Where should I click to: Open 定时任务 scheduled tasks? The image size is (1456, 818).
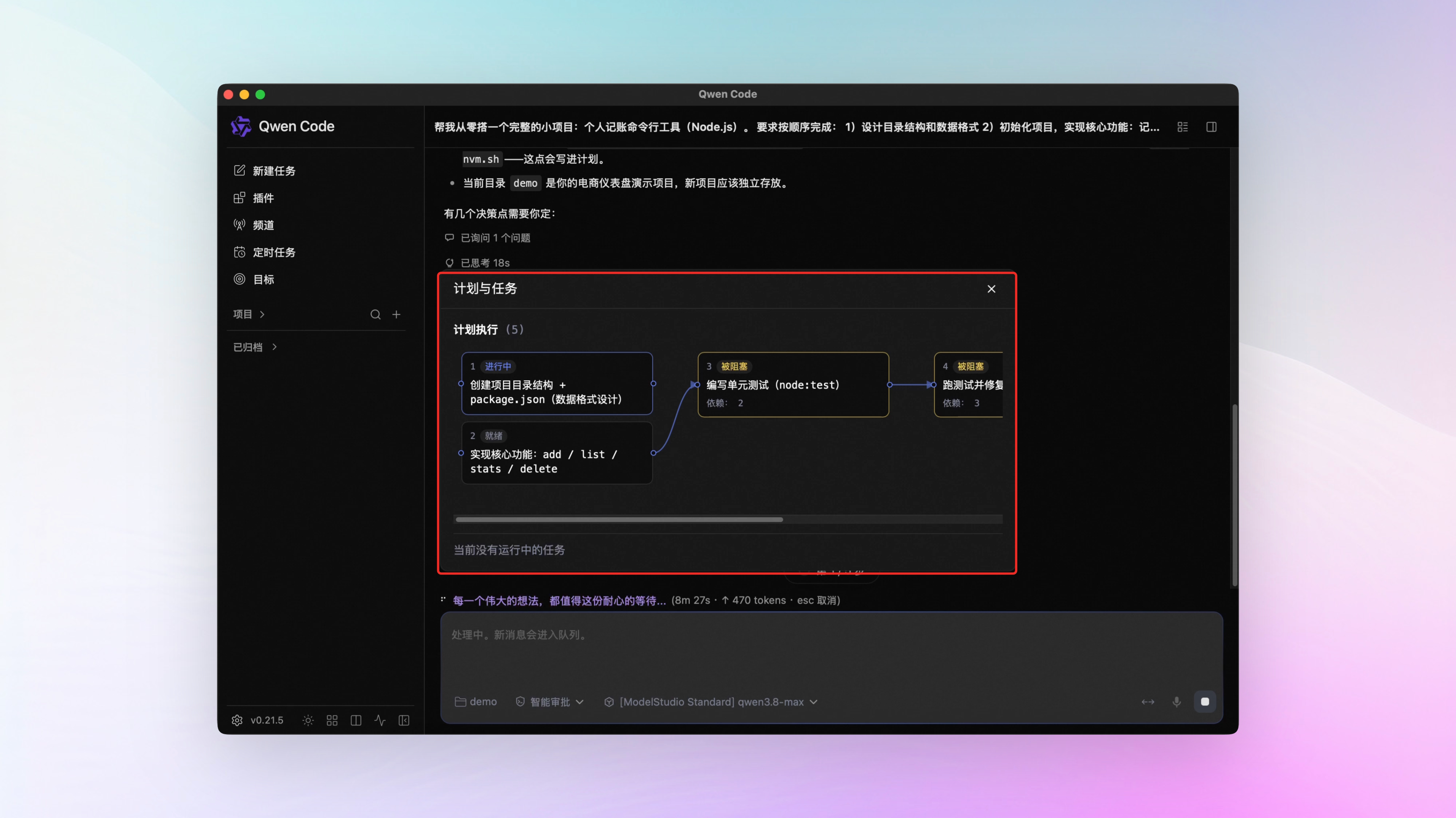(264, 252)
